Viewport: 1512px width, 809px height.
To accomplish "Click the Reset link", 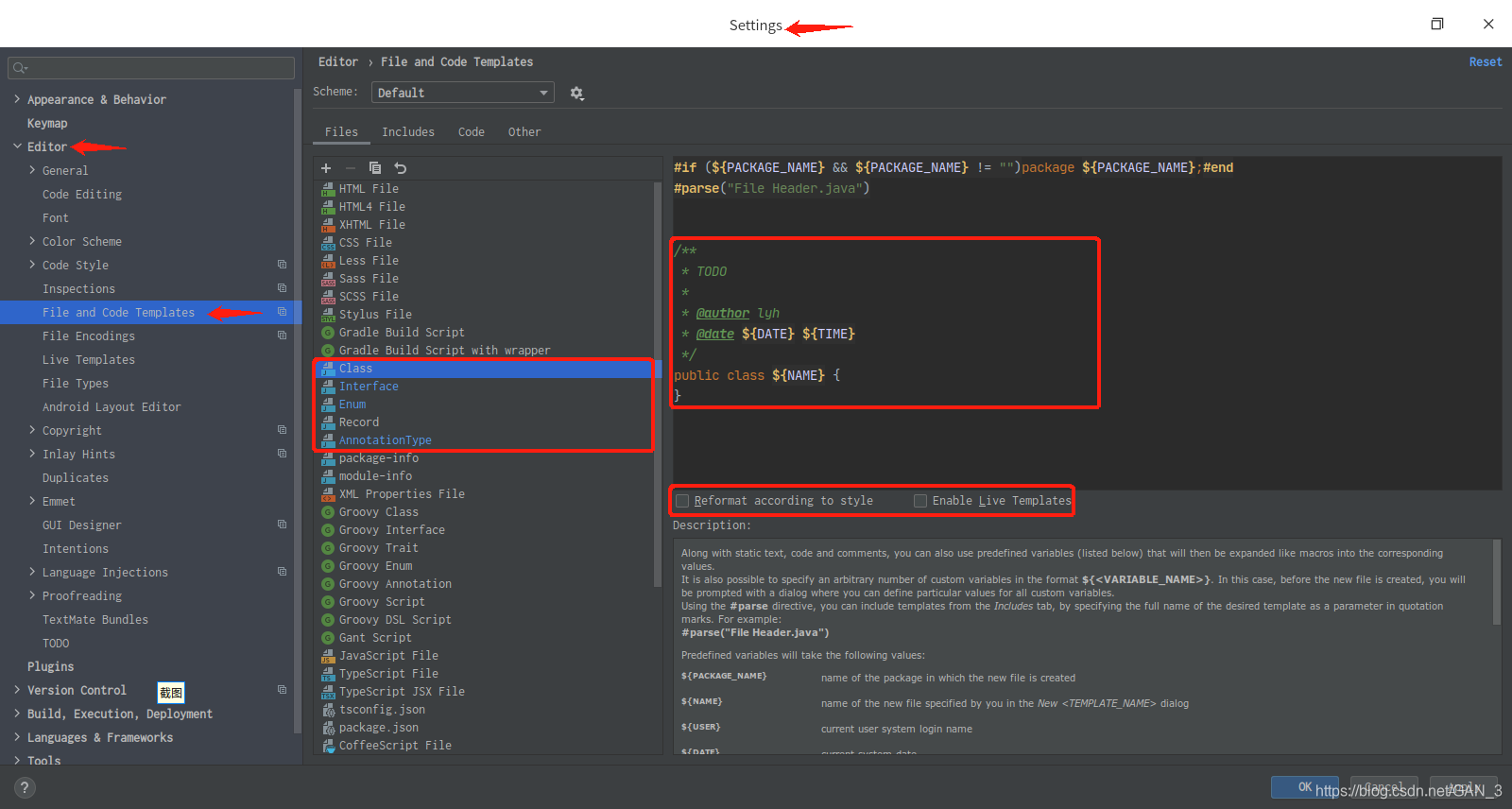I will [x=1485, y=62].
